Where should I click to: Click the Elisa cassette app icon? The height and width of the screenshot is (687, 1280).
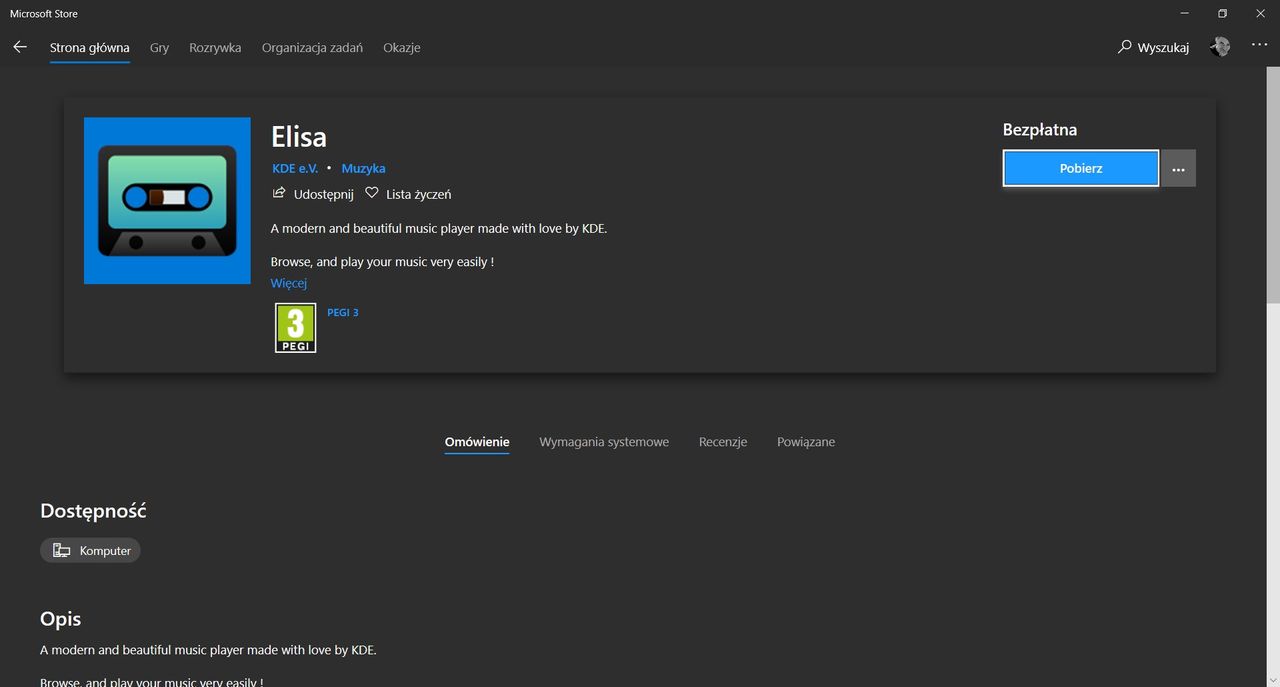pos(167,201)
